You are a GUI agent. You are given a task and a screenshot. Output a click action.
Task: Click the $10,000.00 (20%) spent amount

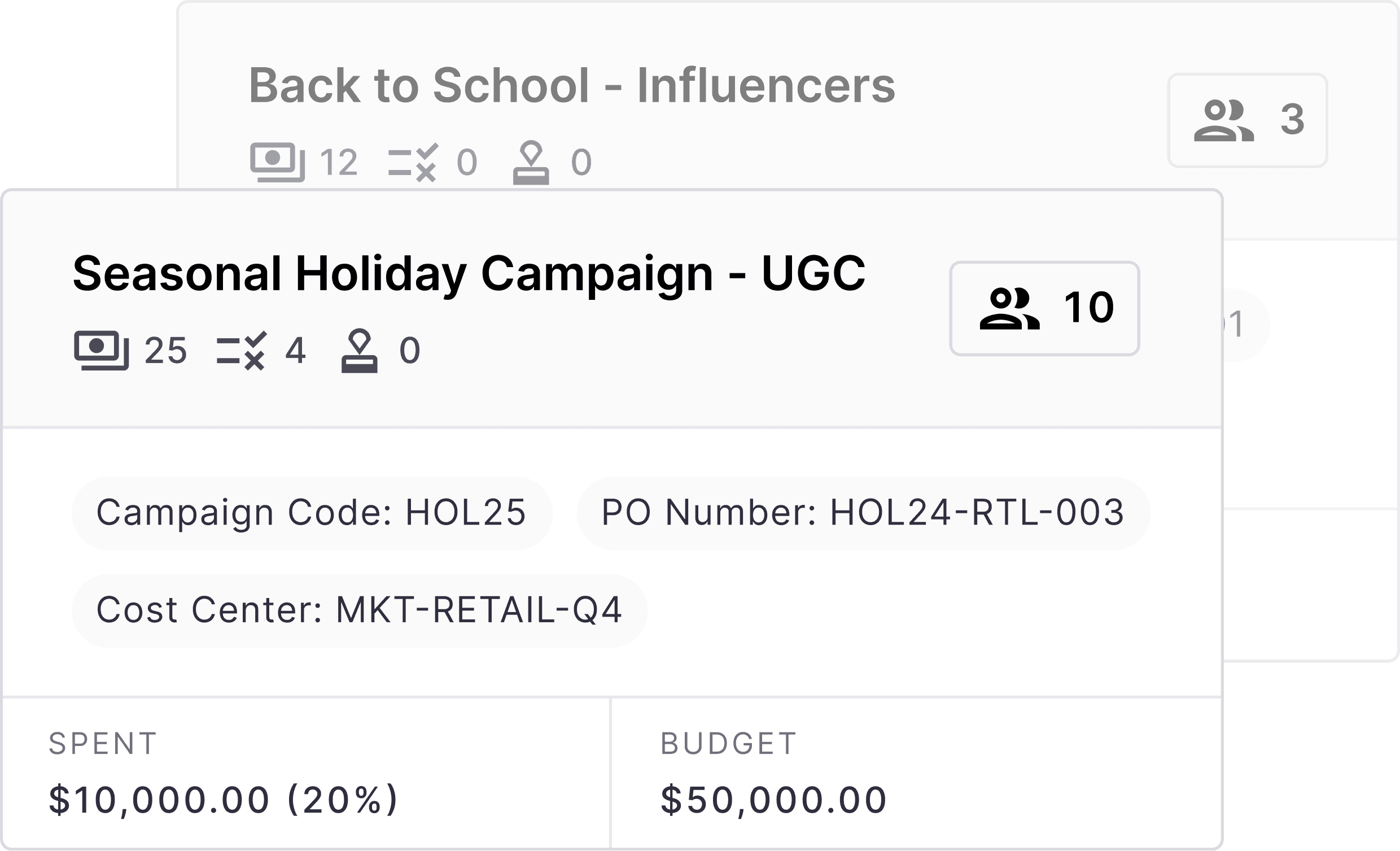pos(224,800)
